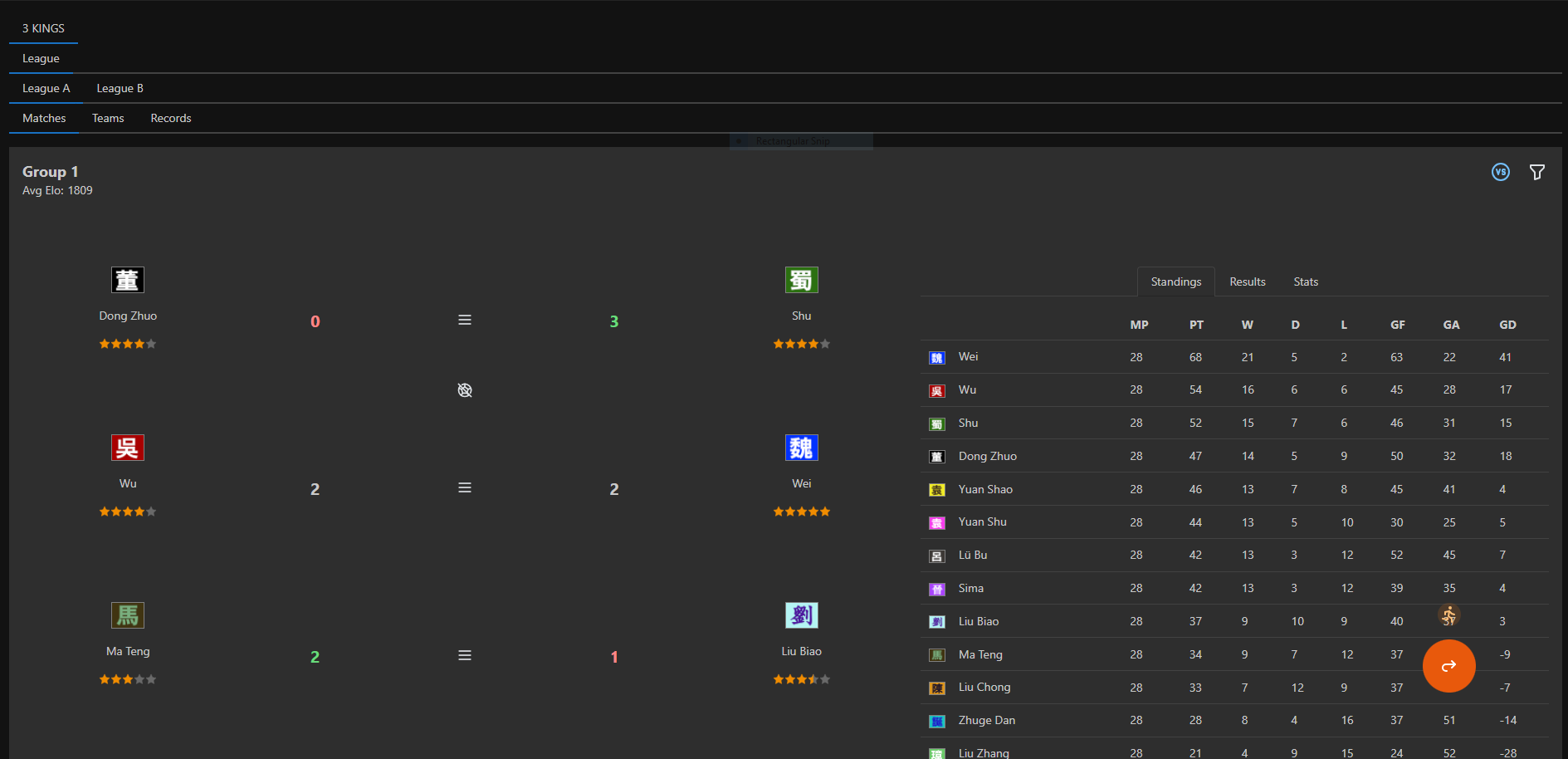This screenshot has width=1568, height=759.
Task: Click Wu flag icon in standings table
Action: point(937,390)
